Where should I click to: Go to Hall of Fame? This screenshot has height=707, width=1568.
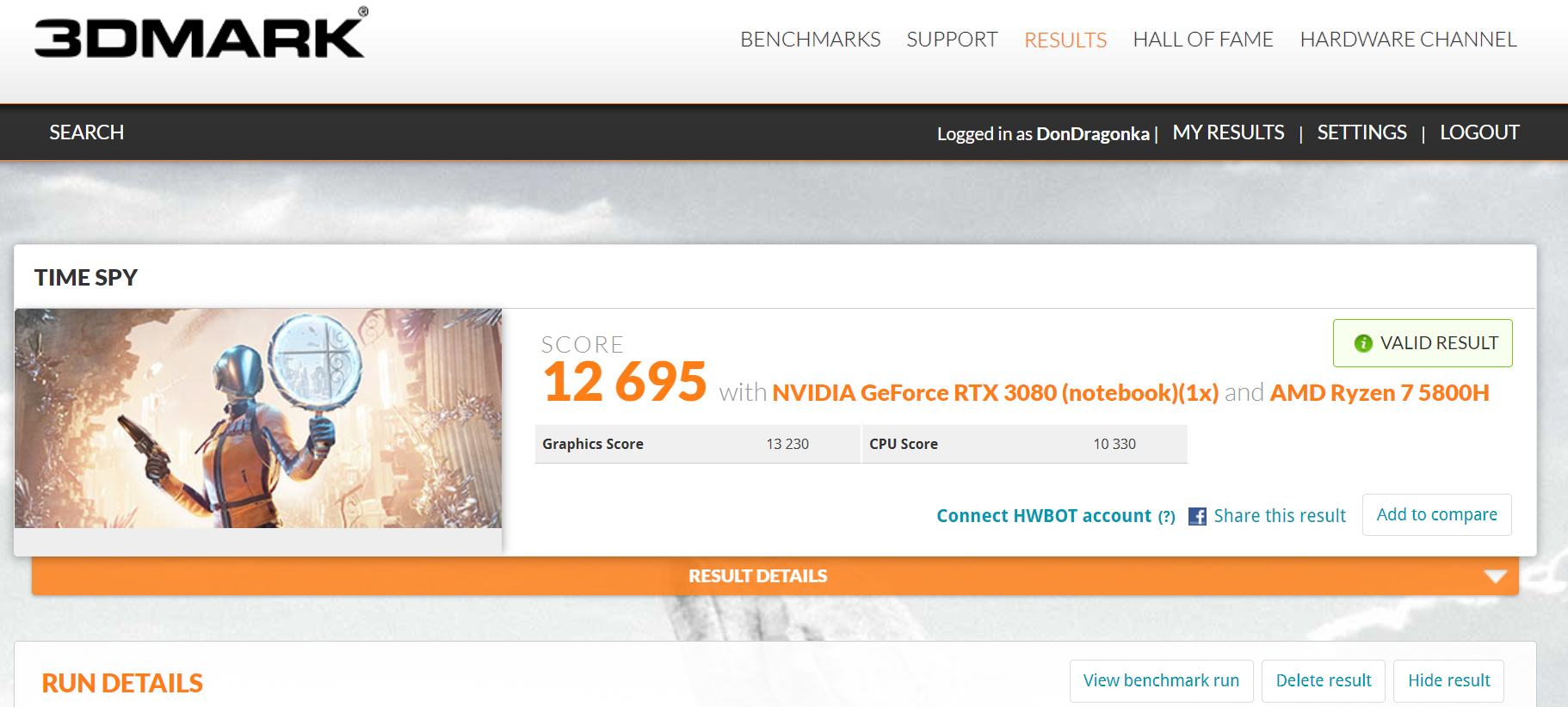(x=1202, y=40)
